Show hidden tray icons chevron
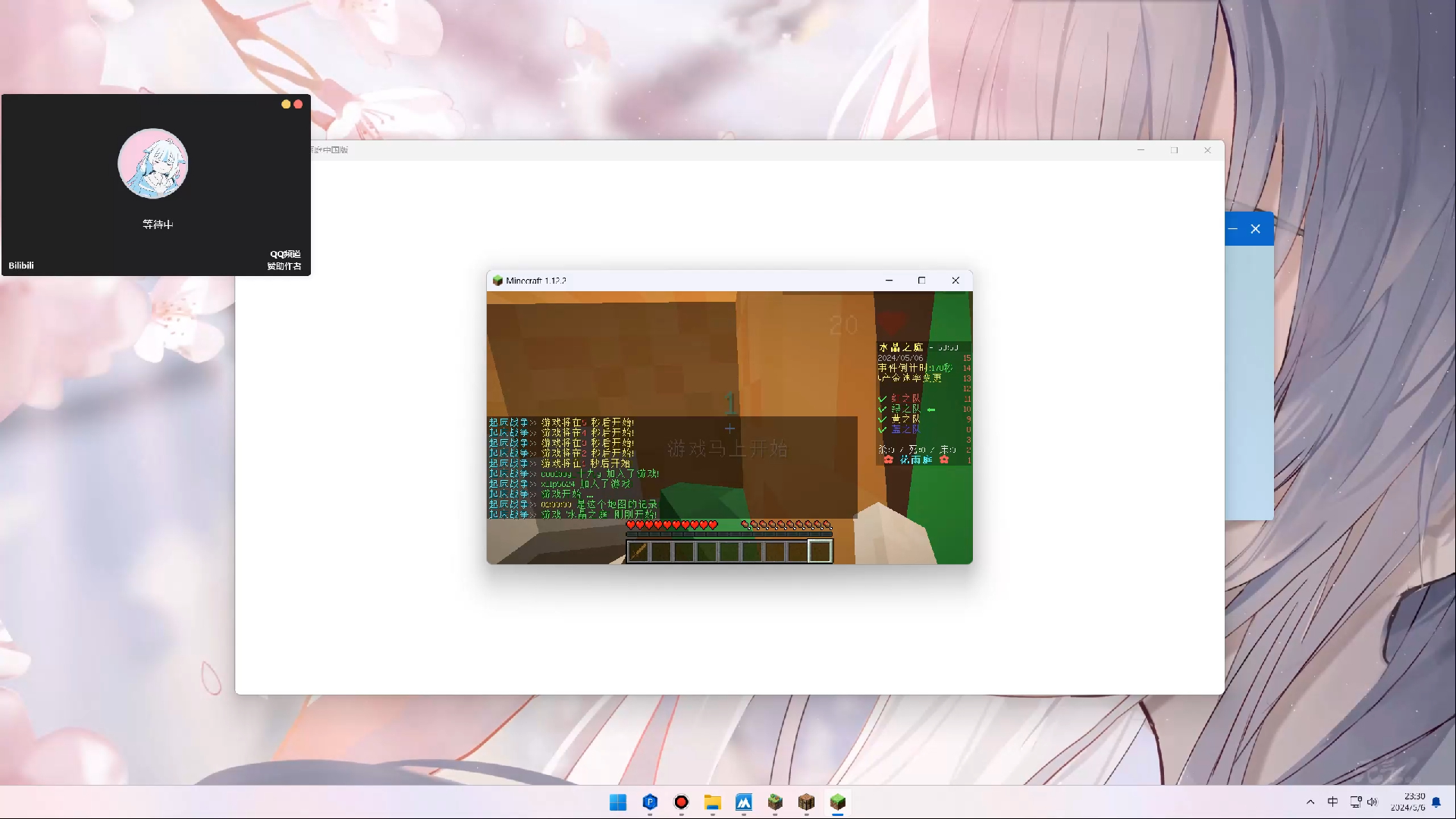 1310,802
